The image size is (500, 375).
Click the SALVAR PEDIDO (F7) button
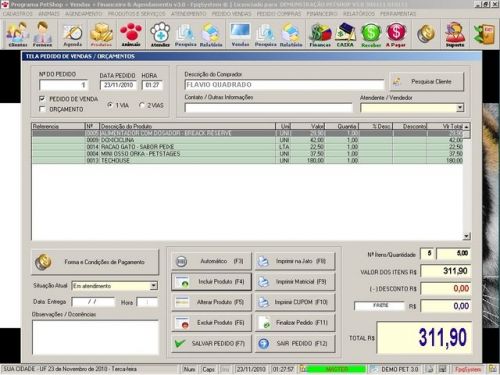point(211,343)
